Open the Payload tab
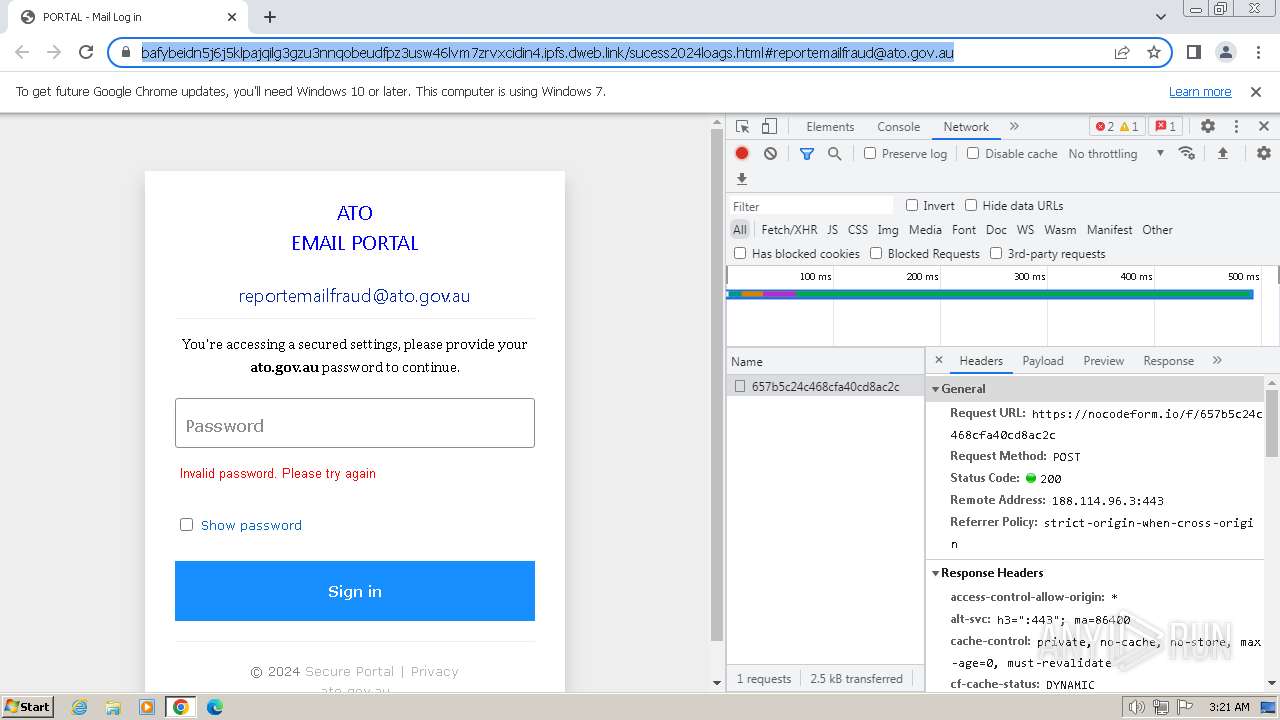 (x=1043, y=361)
